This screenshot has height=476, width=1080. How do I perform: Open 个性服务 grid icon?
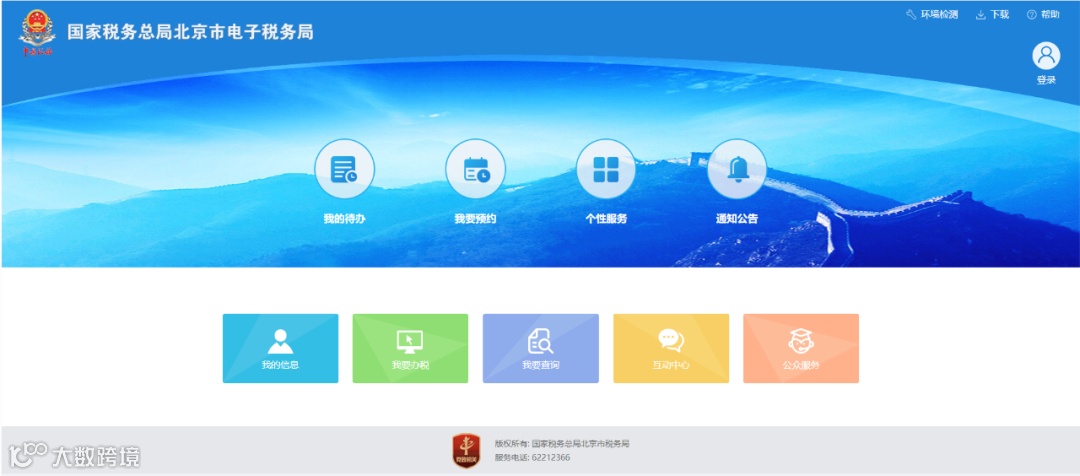click(x=606, y=169)
